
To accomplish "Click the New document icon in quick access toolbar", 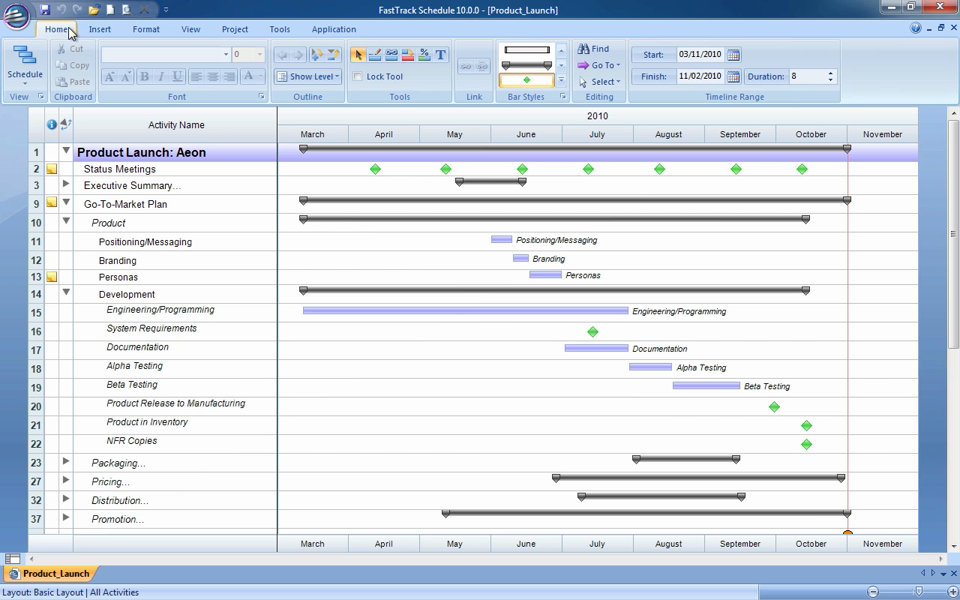I will (x=110, y=9).
